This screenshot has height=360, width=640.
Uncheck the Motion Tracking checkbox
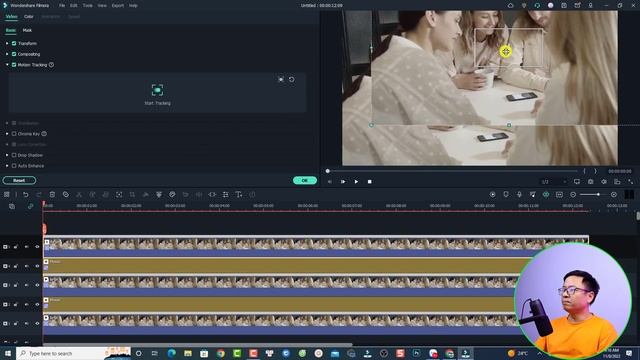14,64
